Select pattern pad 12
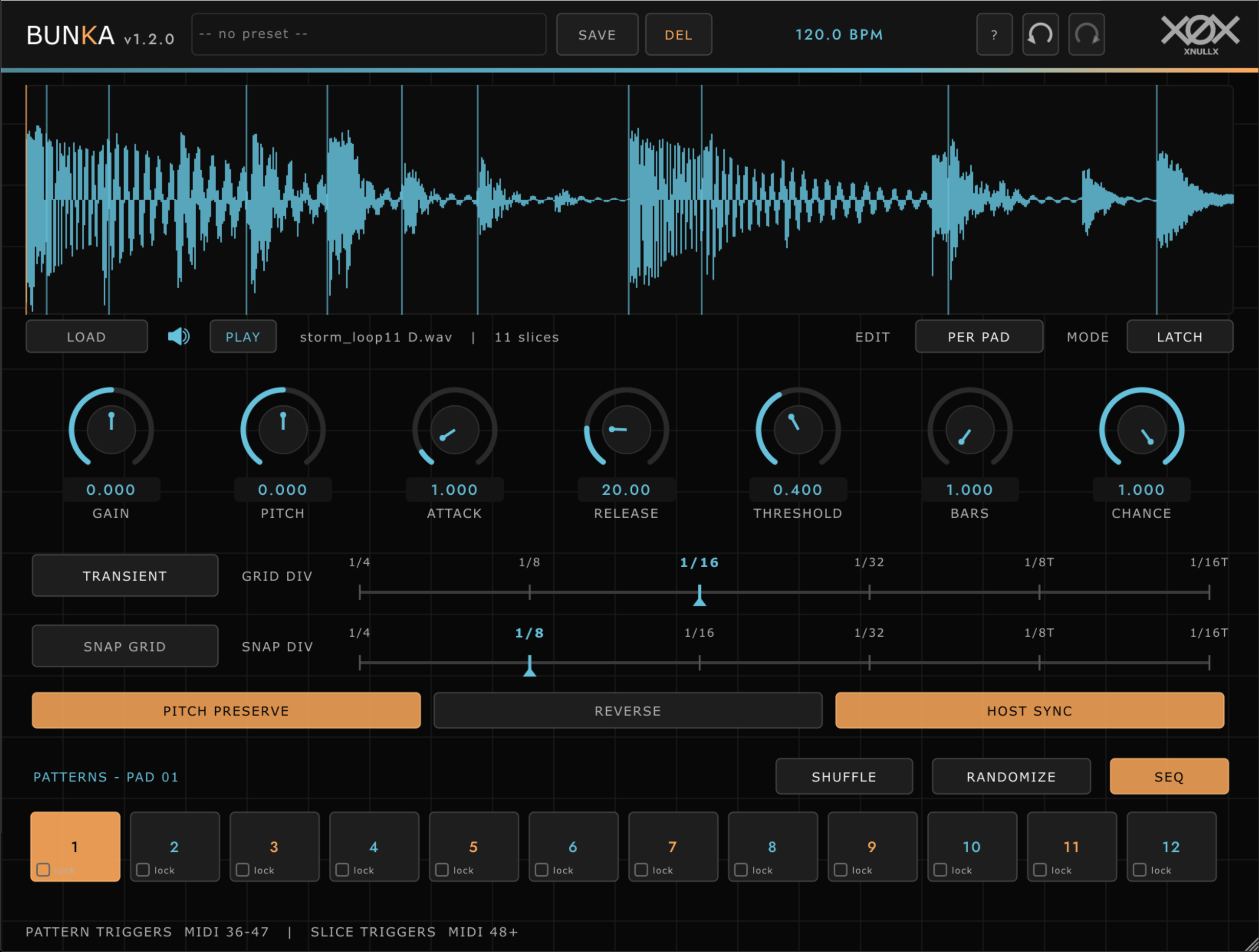This screenshot has height=952, width=1259. click(1172, 846)
